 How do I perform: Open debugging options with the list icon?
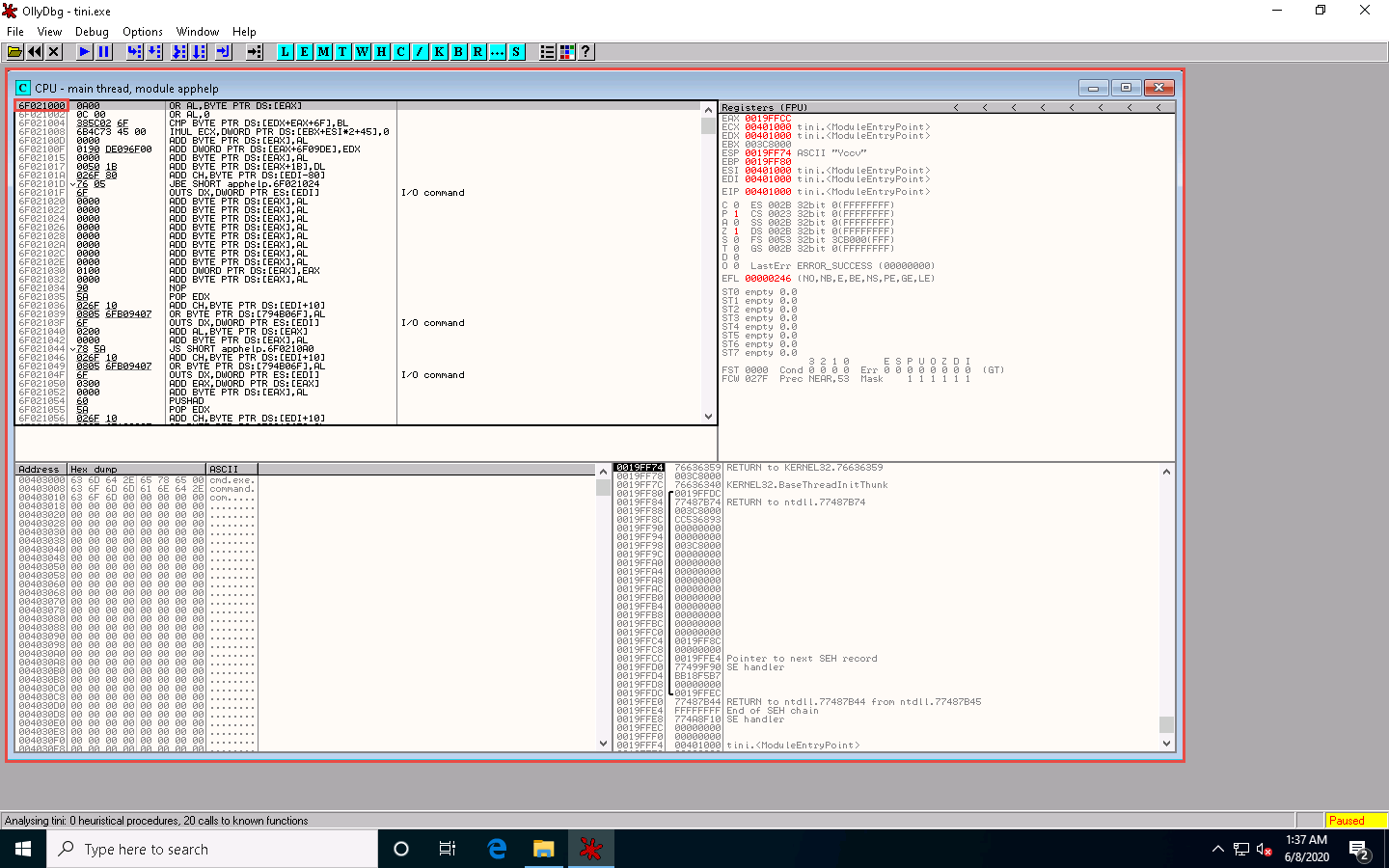click(548, 52)
